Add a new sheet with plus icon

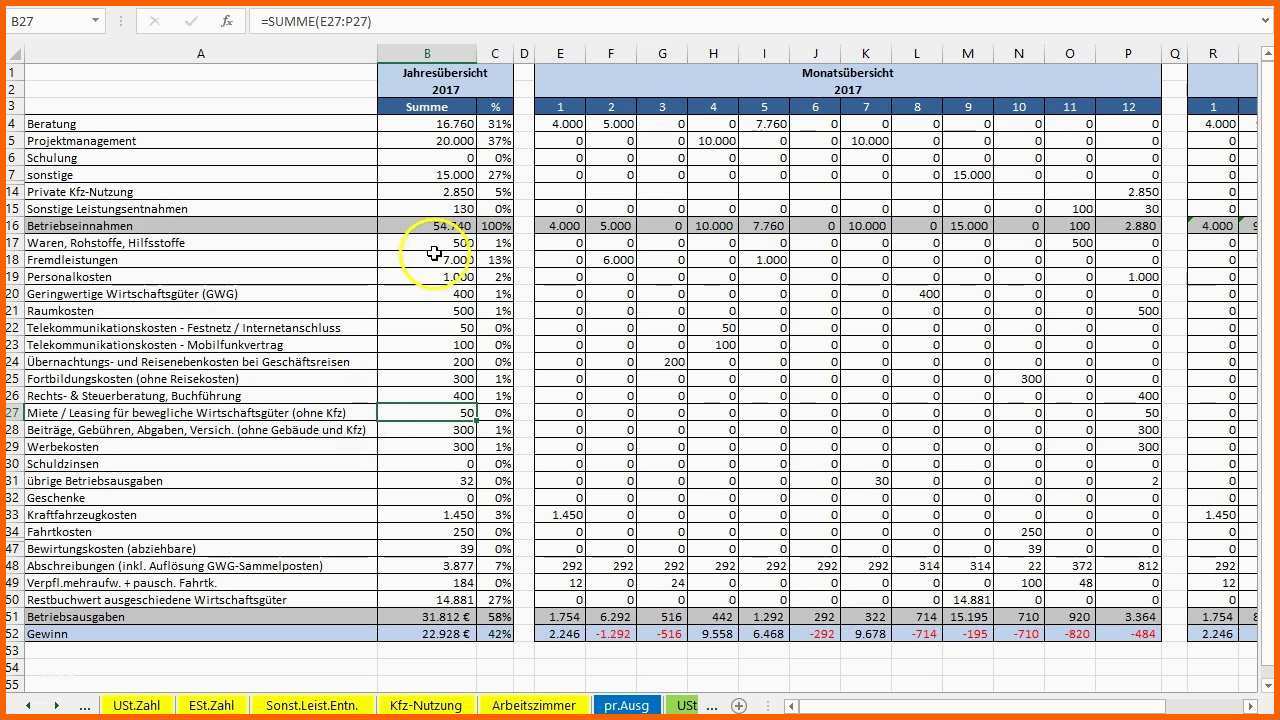[739, 705]
